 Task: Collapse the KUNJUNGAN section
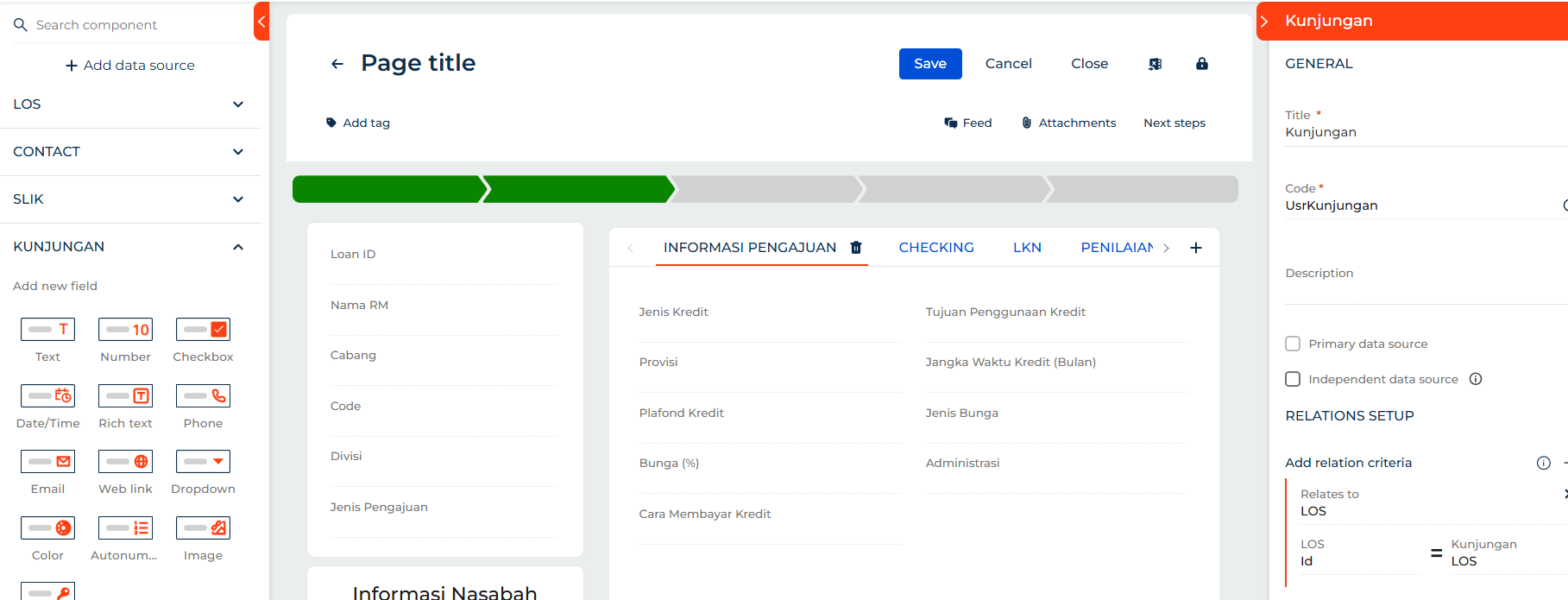point(238,247)
